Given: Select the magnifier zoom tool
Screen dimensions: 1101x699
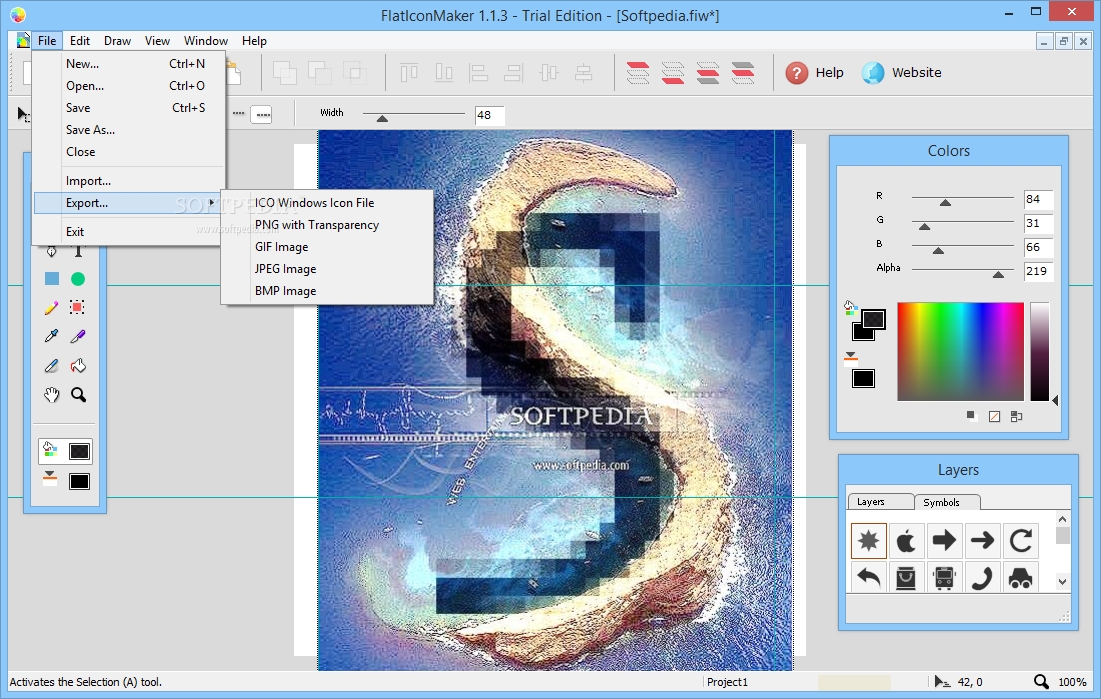Looking at the screenshot, I should pyautogui.click(x=79, y=395).
